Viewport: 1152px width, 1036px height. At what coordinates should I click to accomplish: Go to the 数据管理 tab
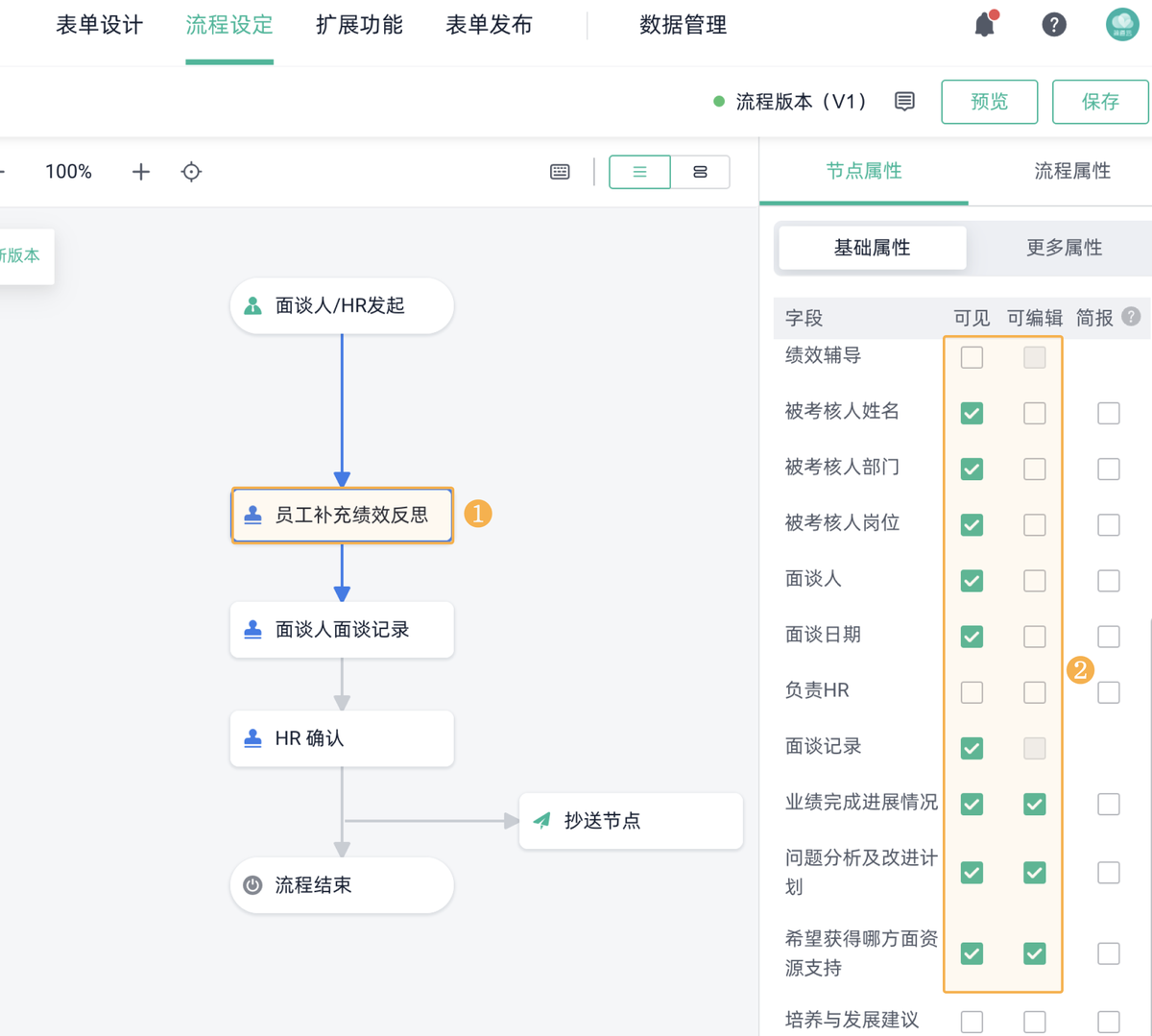tap(683, 25)
